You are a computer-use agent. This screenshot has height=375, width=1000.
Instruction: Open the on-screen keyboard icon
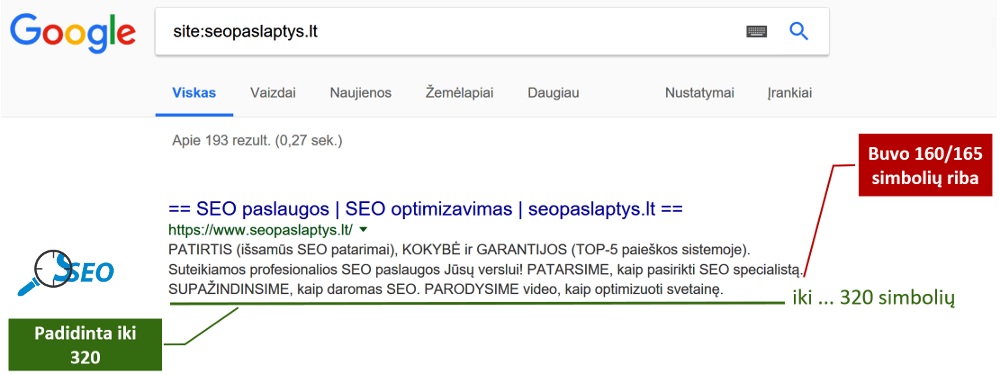tap(756, 31)
